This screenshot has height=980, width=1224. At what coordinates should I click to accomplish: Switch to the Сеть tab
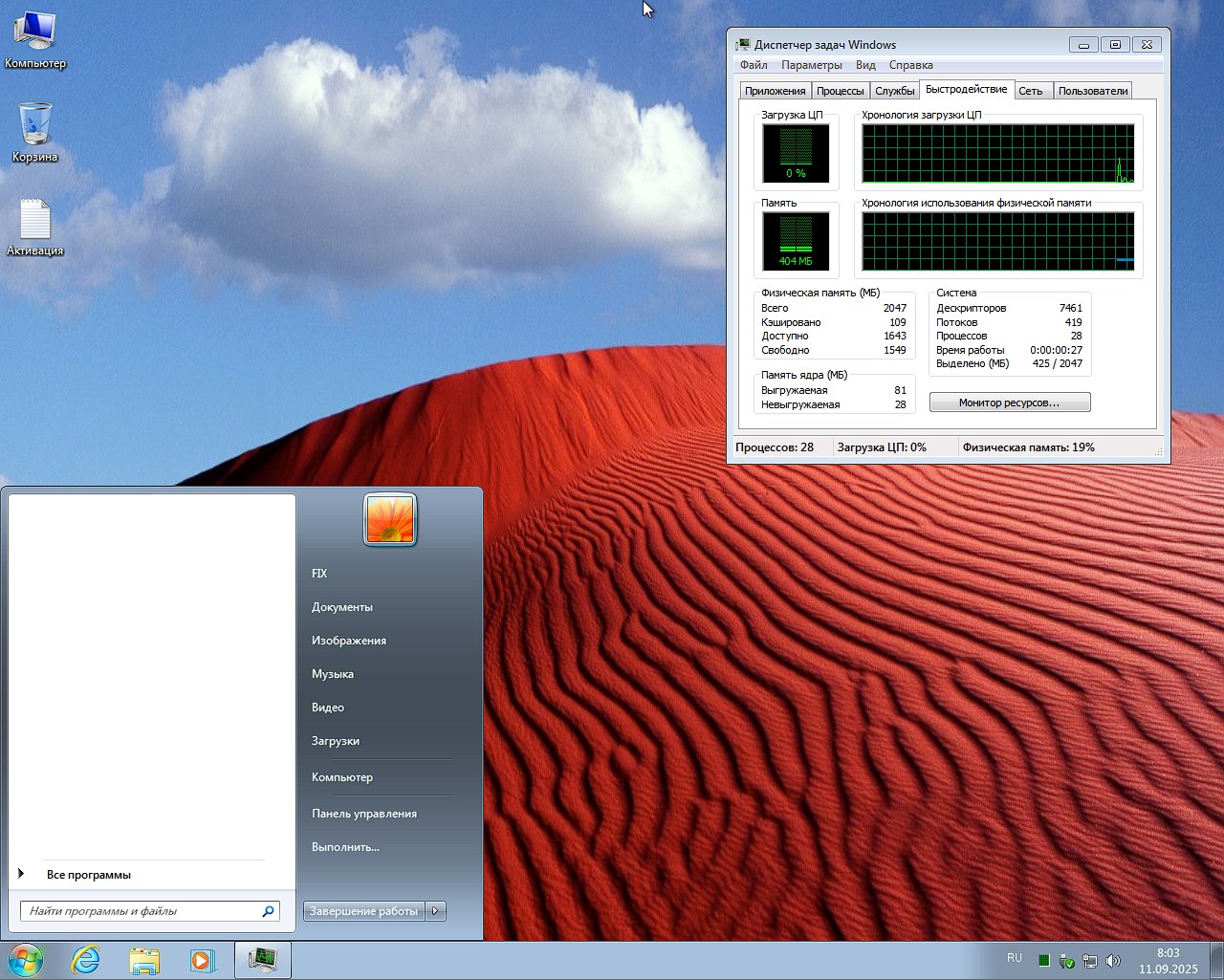[1031, 91]
